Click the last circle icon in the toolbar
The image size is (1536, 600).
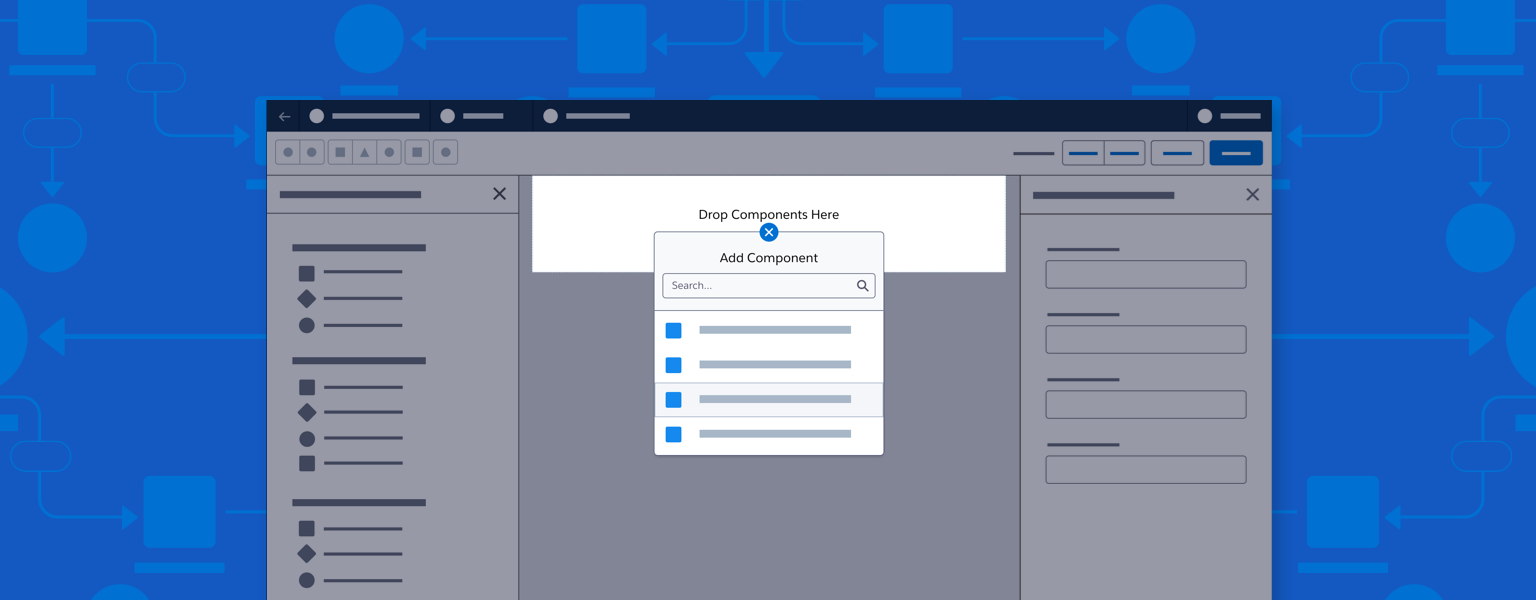click(x=445, y=151)
